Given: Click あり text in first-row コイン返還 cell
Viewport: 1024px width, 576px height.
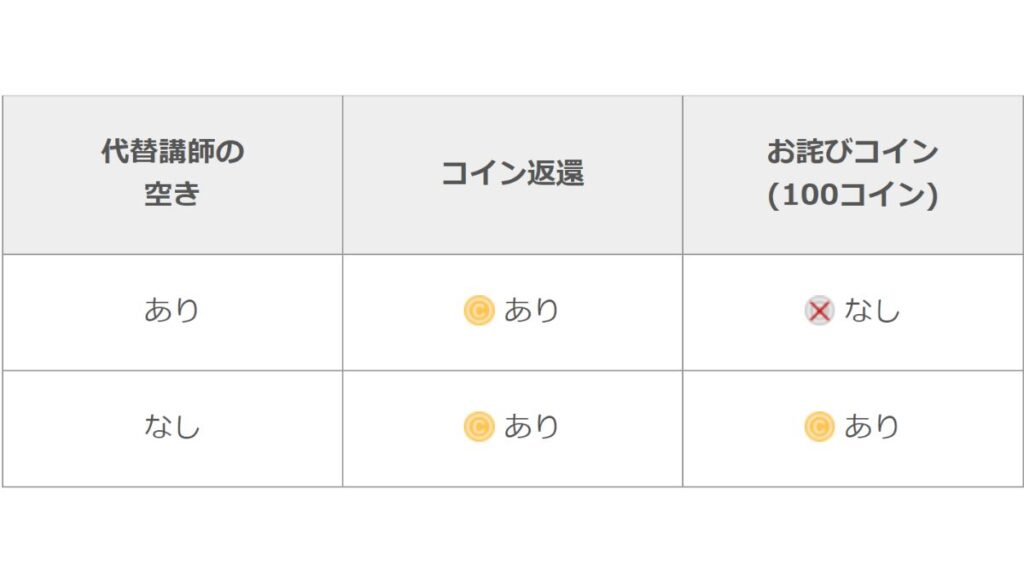Looking at the screenshot, I should [x=531, y=310].
